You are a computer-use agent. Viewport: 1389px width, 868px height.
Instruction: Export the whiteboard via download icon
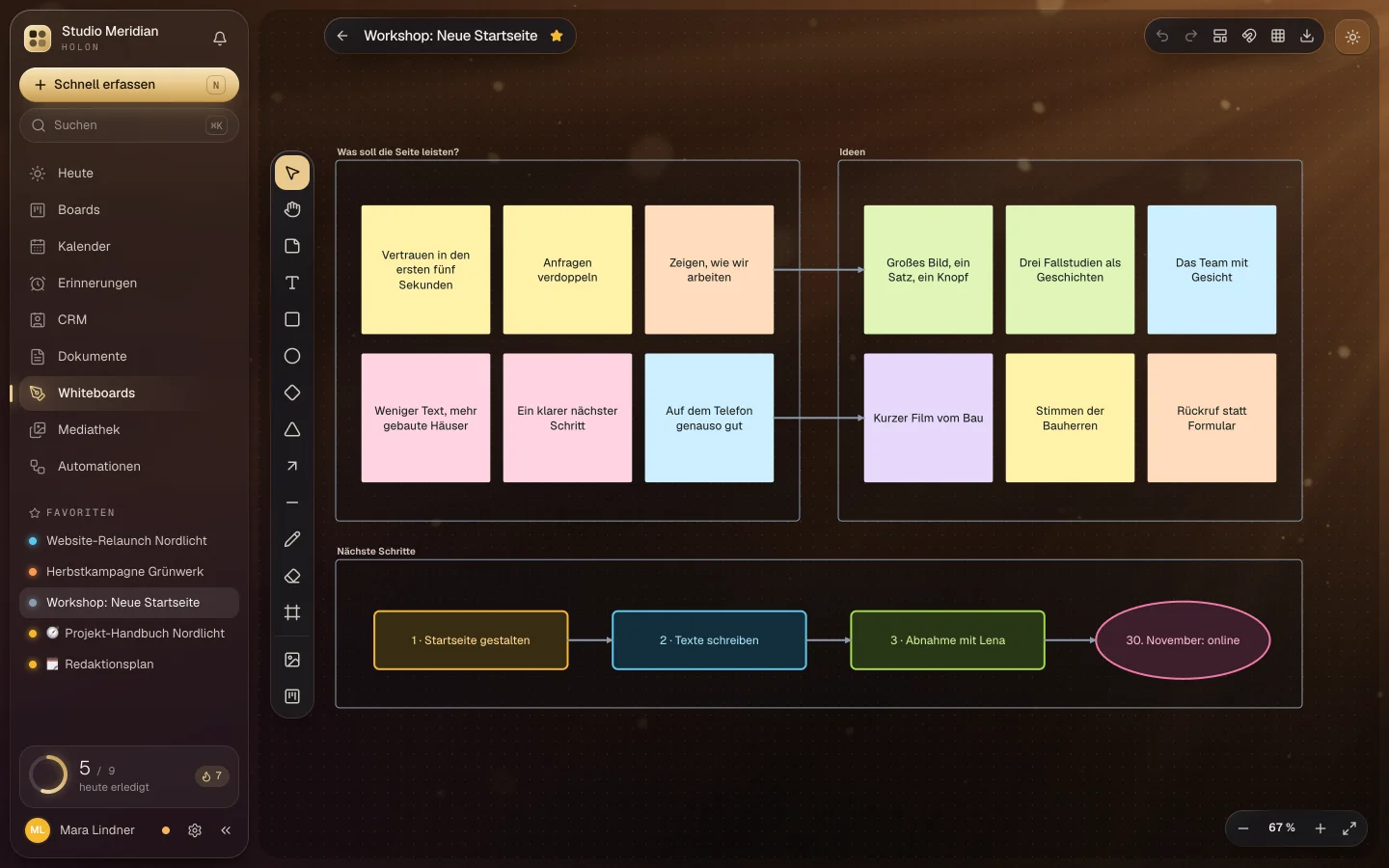tap(1307, 37)
